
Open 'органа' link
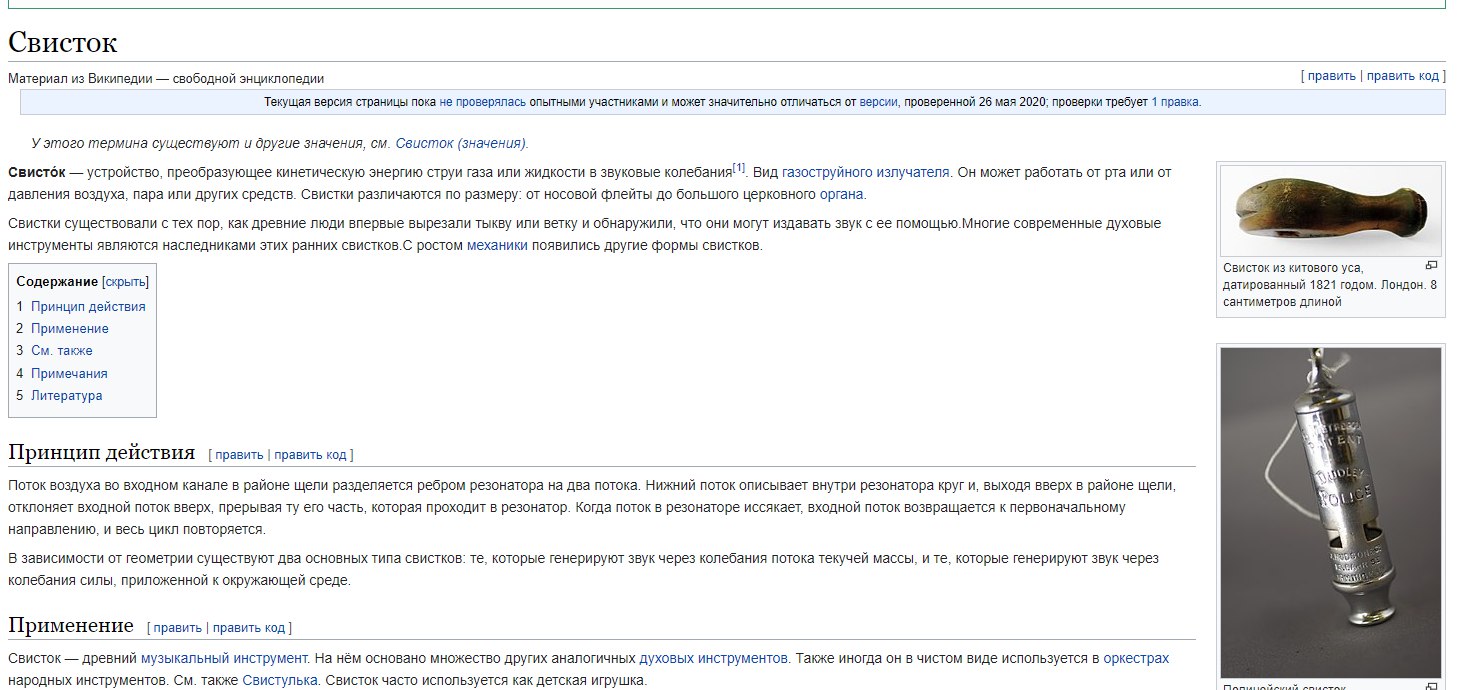[841, 194]
